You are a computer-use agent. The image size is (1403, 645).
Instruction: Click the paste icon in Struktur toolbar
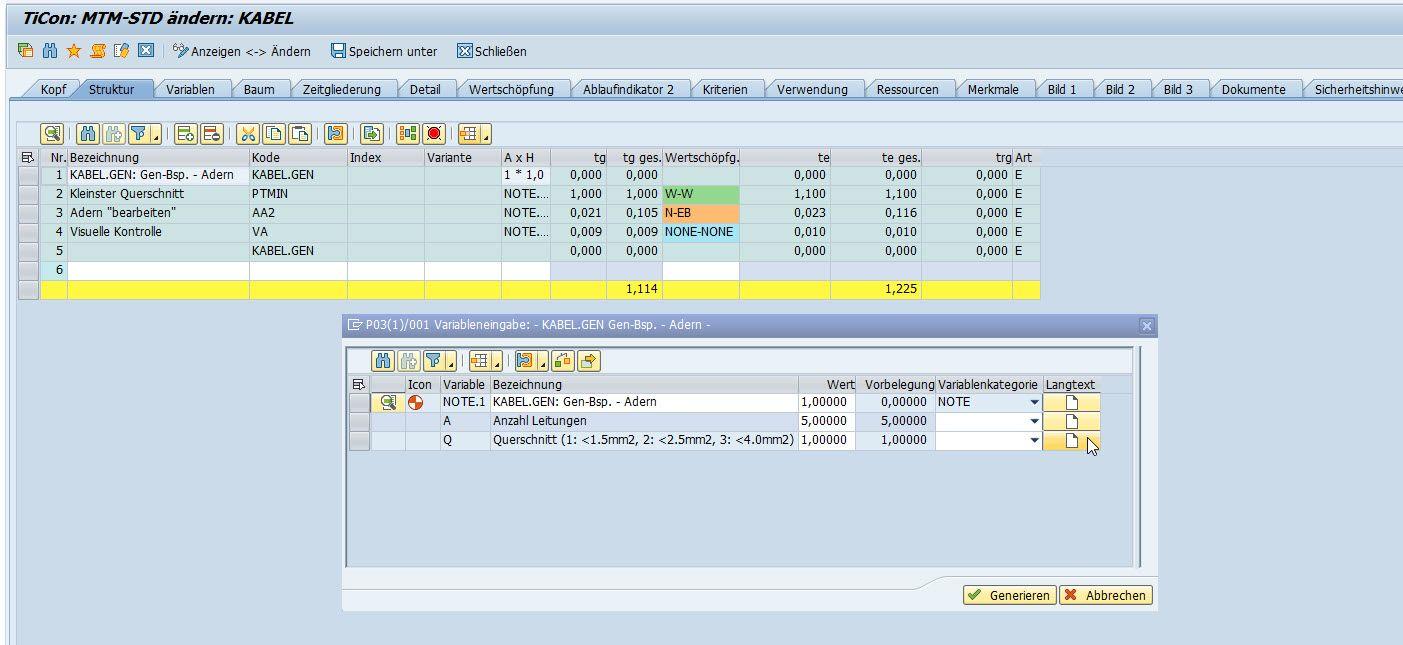point(299,133)
